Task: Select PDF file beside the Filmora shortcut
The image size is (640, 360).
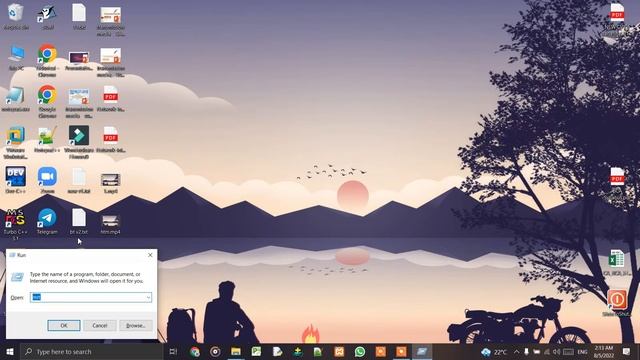Action: (110, 139)
